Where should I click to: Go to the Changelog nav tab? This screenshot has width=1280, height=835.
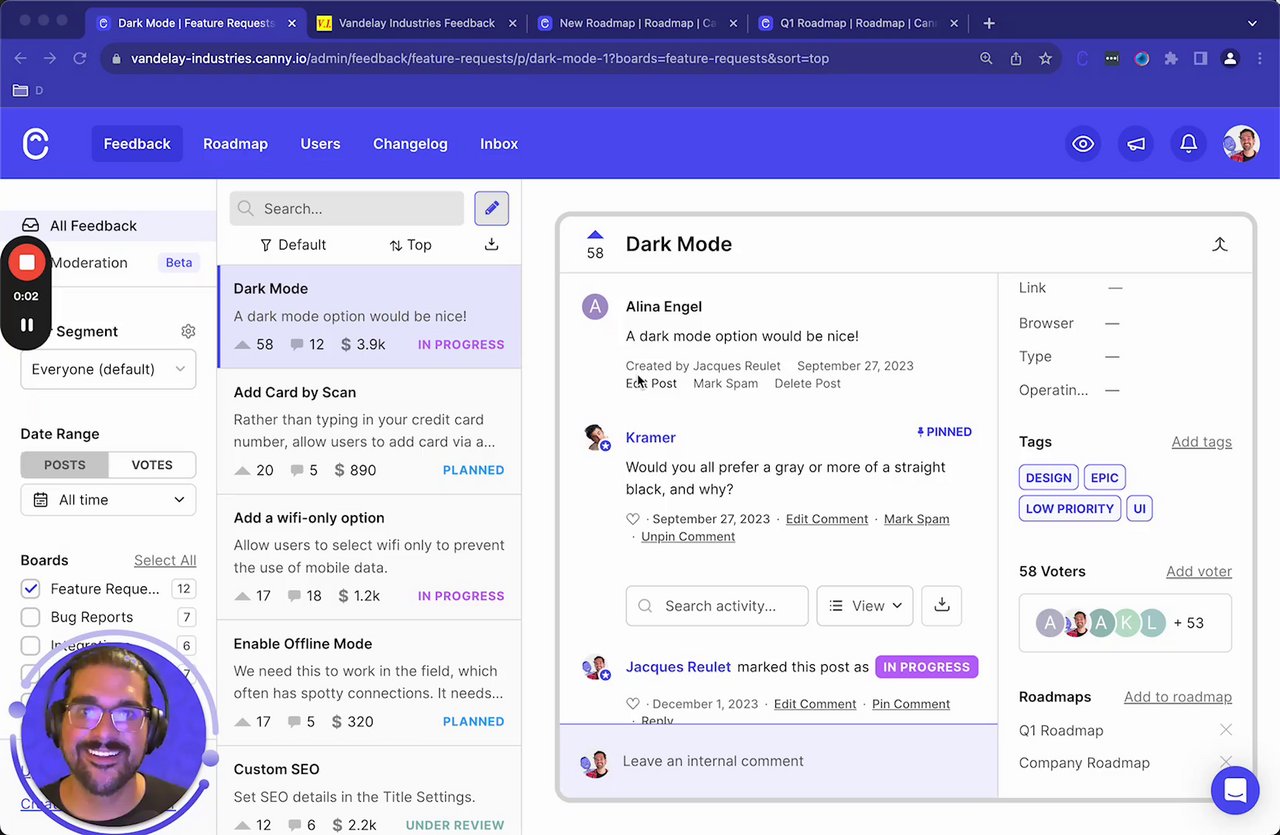pos(410,144)
